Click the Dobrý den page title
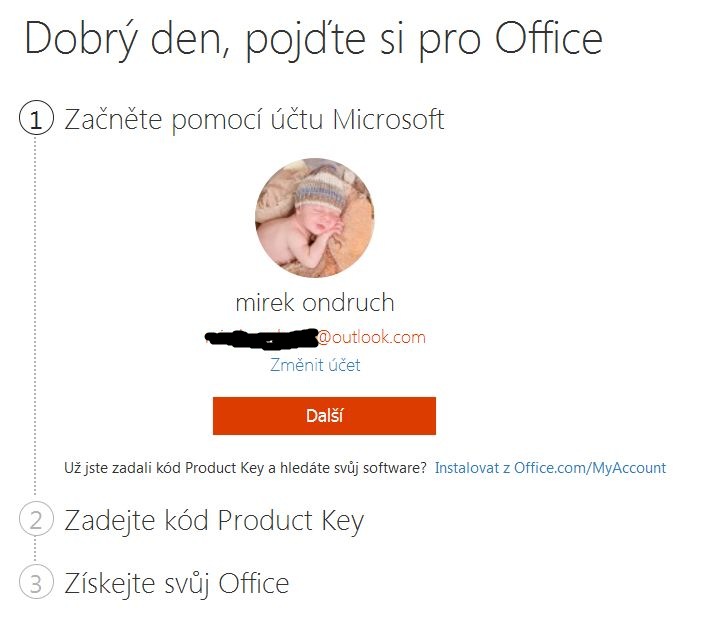705x630 pixels. (313, 38)
